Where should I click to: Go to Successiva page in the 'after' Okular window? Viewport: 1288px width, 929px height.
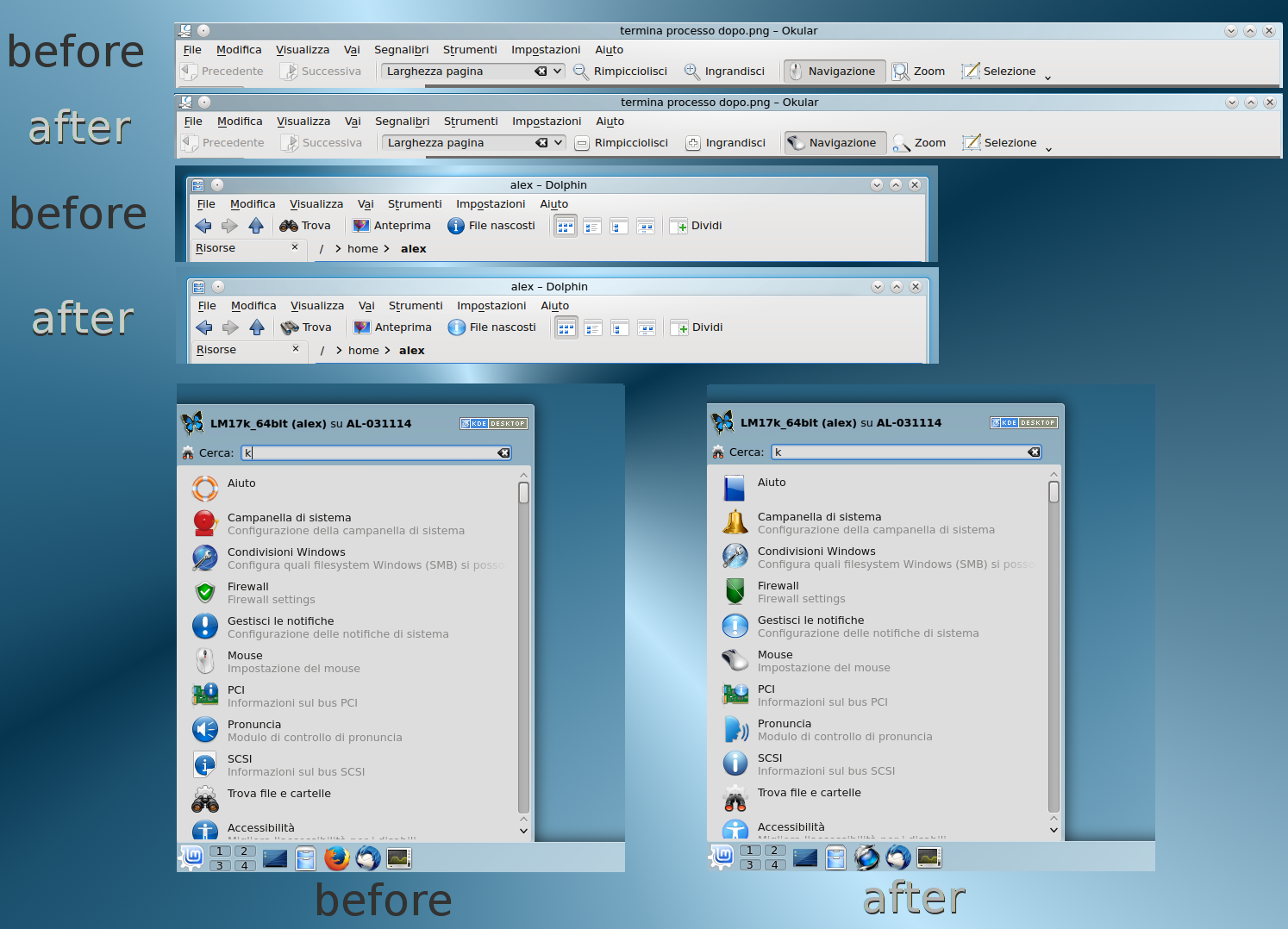(322, 143)
